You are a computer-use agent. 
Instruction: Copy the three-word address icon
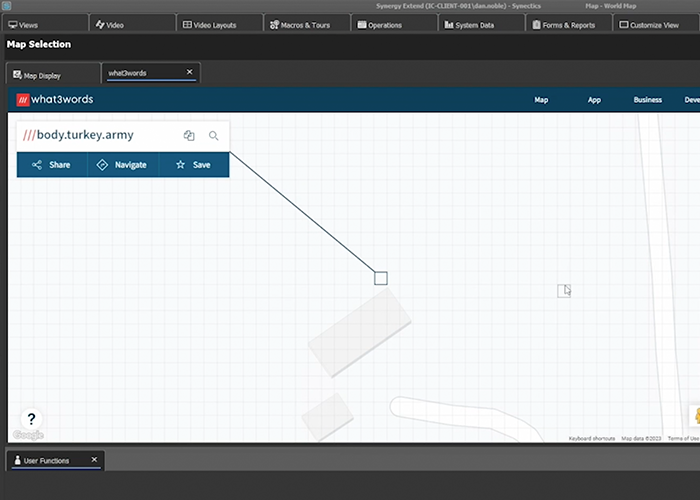(x=189, y=135)
